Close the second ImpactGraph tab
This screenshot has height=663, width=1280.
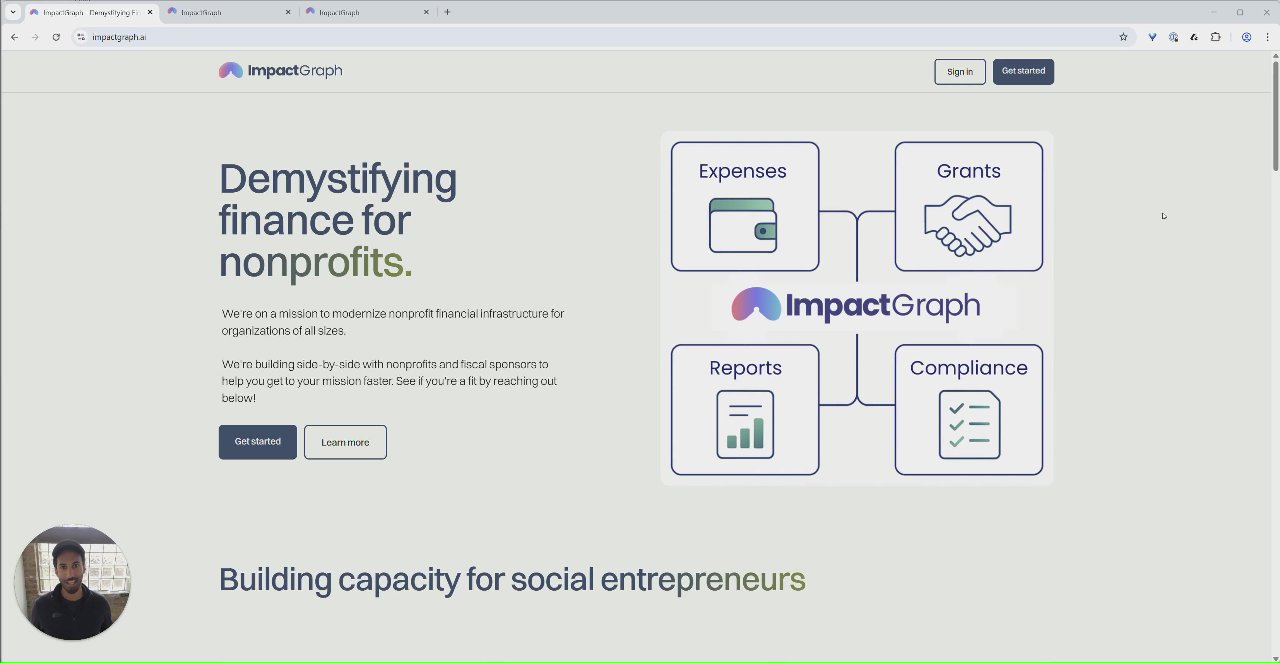click(288, 12)
